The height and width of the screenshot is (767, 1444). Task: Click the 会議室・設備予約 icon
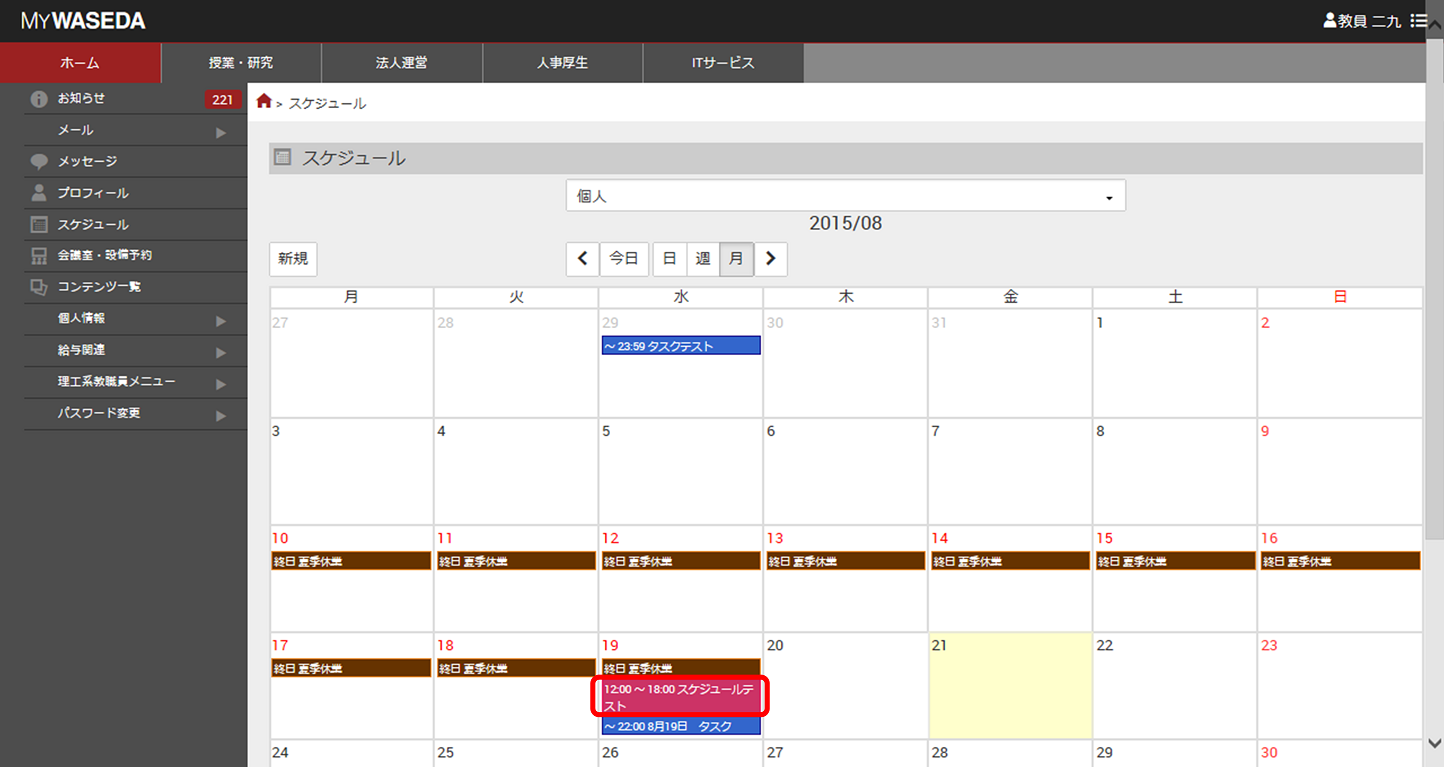[39, 256]
